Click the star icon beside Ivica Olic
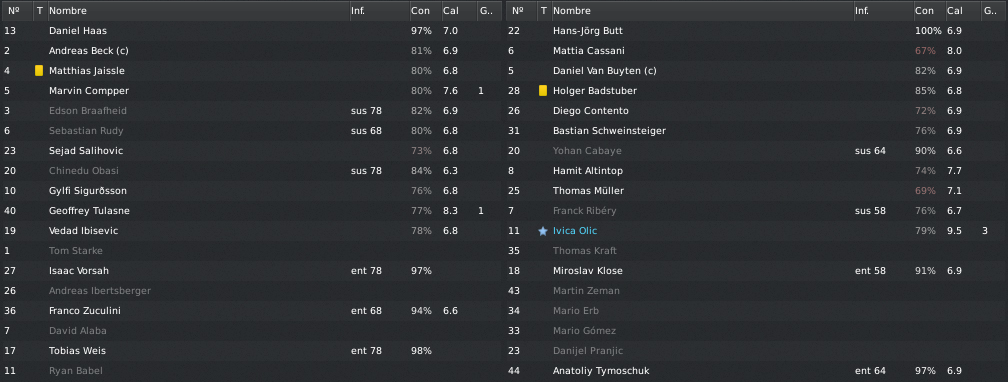The image size is (1008, 382). coord(543,231)
